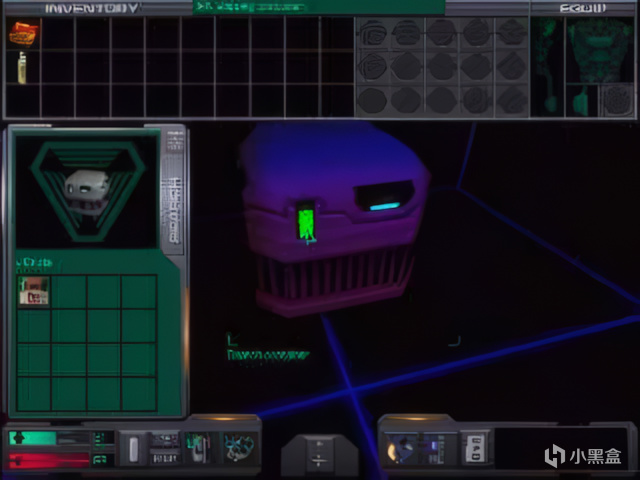Click the green object label below the crate
The image size is (640, 480).
point(268,355)
